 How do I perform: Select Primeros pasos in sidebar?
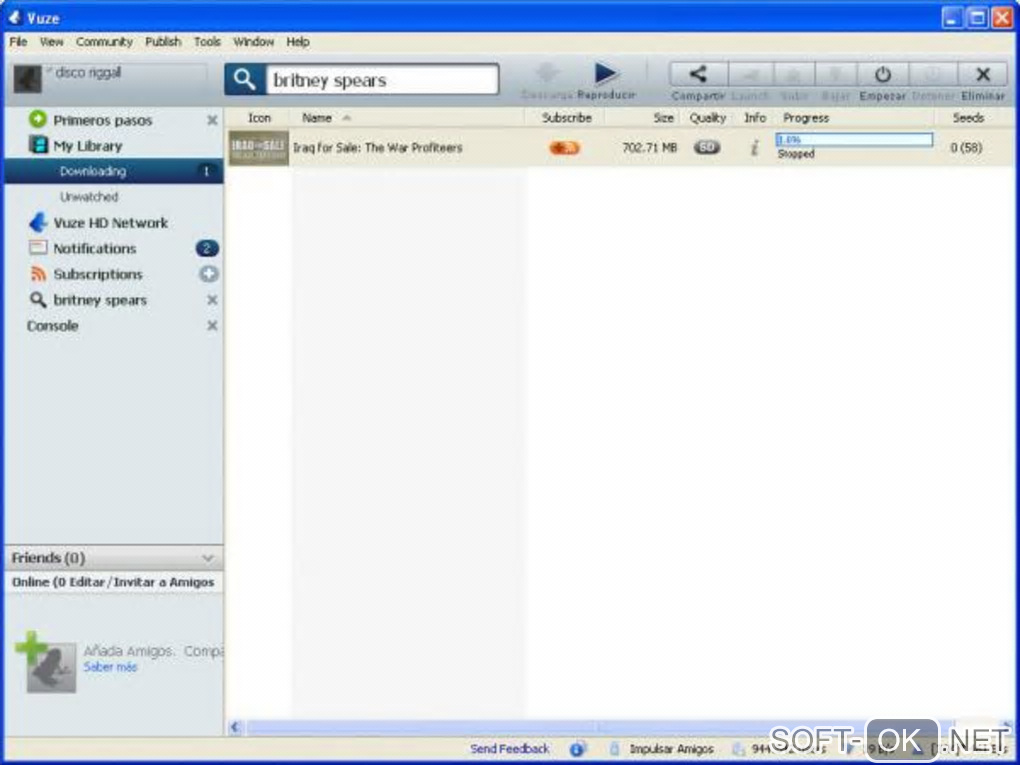click(x=102, y=120)
